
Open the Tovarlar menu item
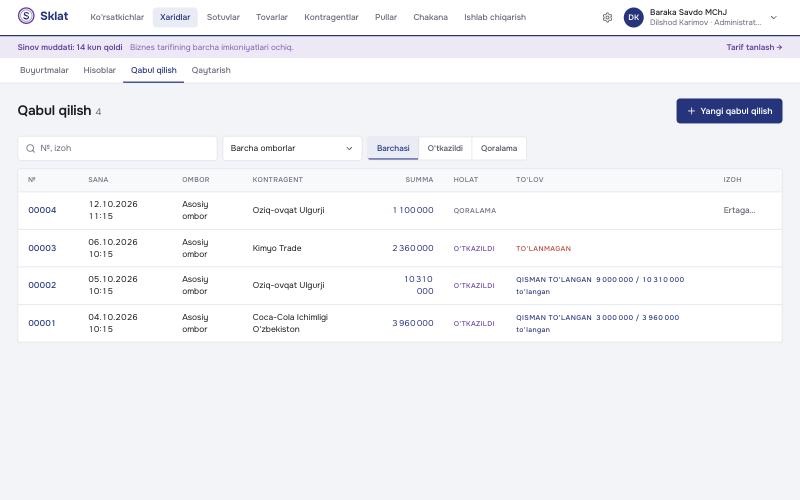(x=272, y=17)
